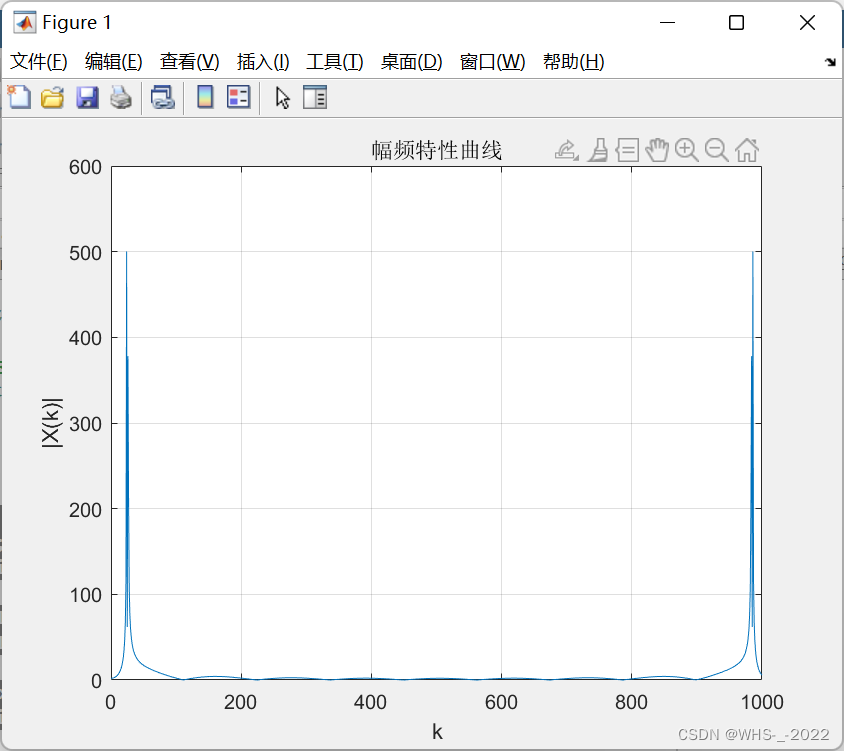The width and height of the screenshot is (844, 751).
Task: Click x-axis tick label 800
Action: coord(631,702)
